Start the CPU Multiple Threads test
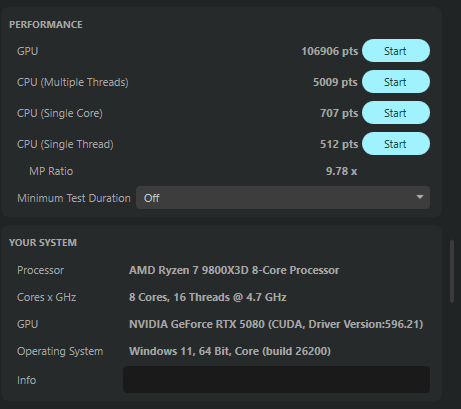This screenshot has width=461, height=409. tap(396, 82)
